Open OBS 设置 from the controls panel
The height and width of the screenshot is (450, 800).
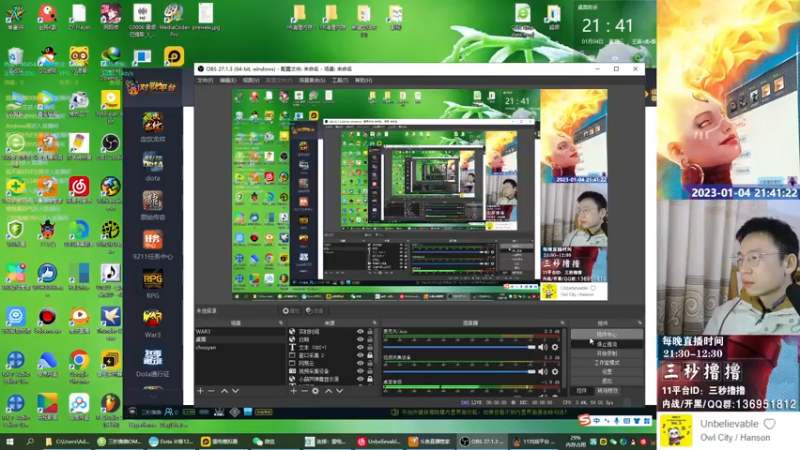[x=607, y=372]
